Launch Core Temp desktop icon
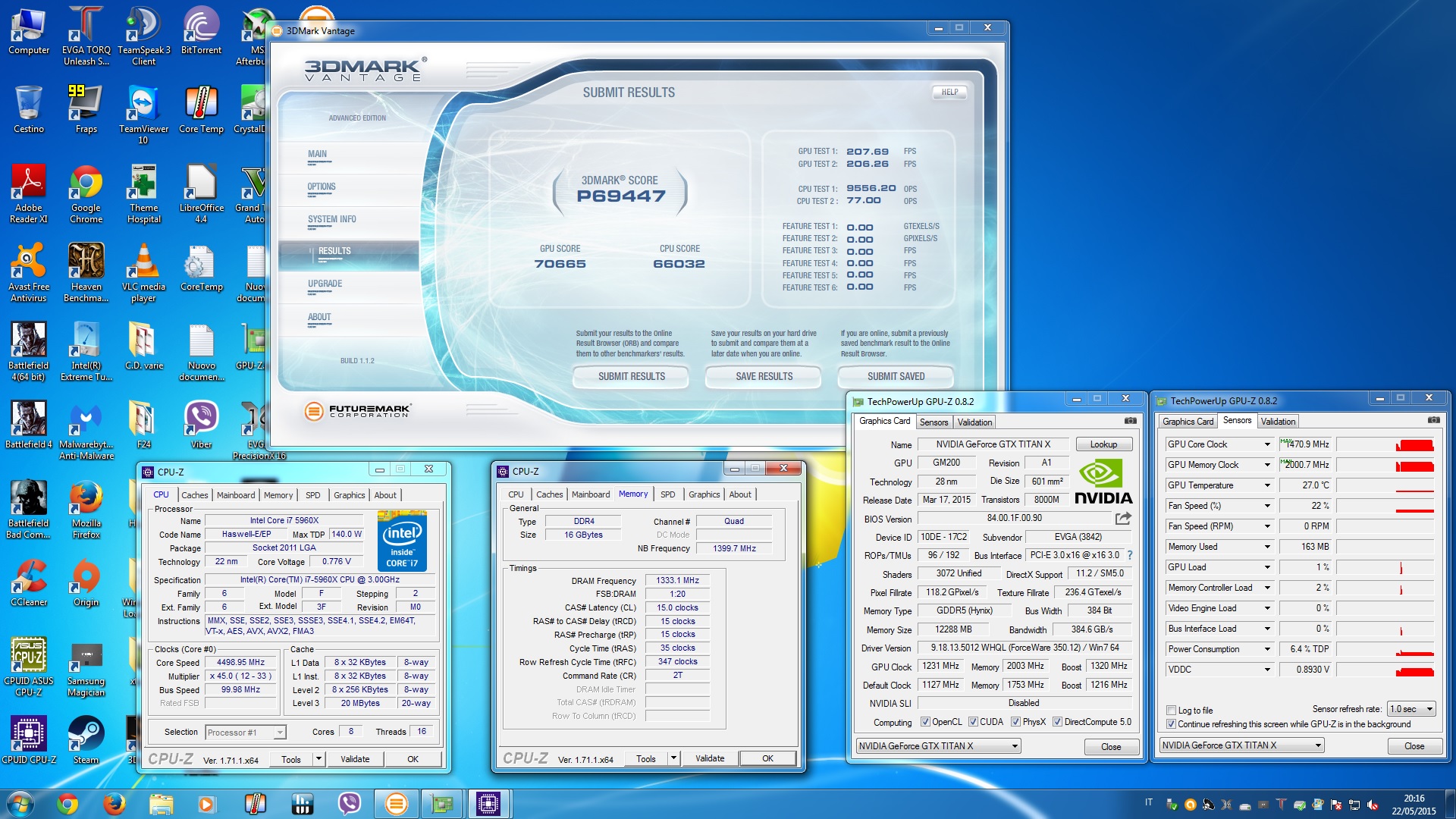 click(x=201, y=110)
